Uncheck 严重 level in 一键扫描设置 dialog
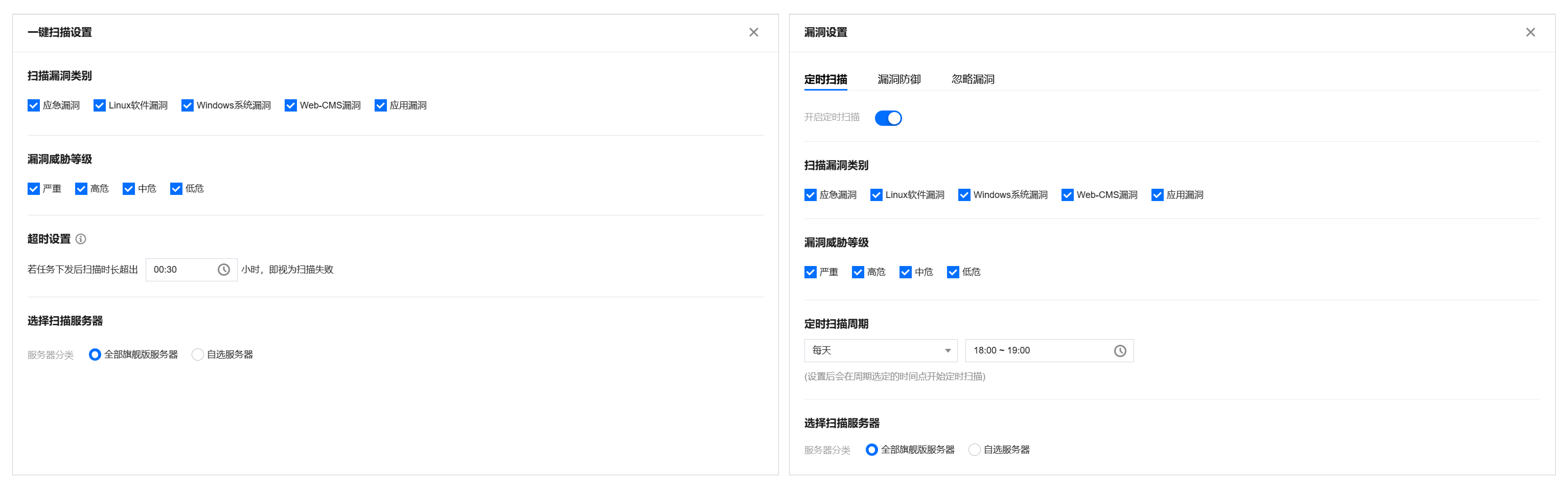Viewport: 1568px width, 487px height. point(33,189)
